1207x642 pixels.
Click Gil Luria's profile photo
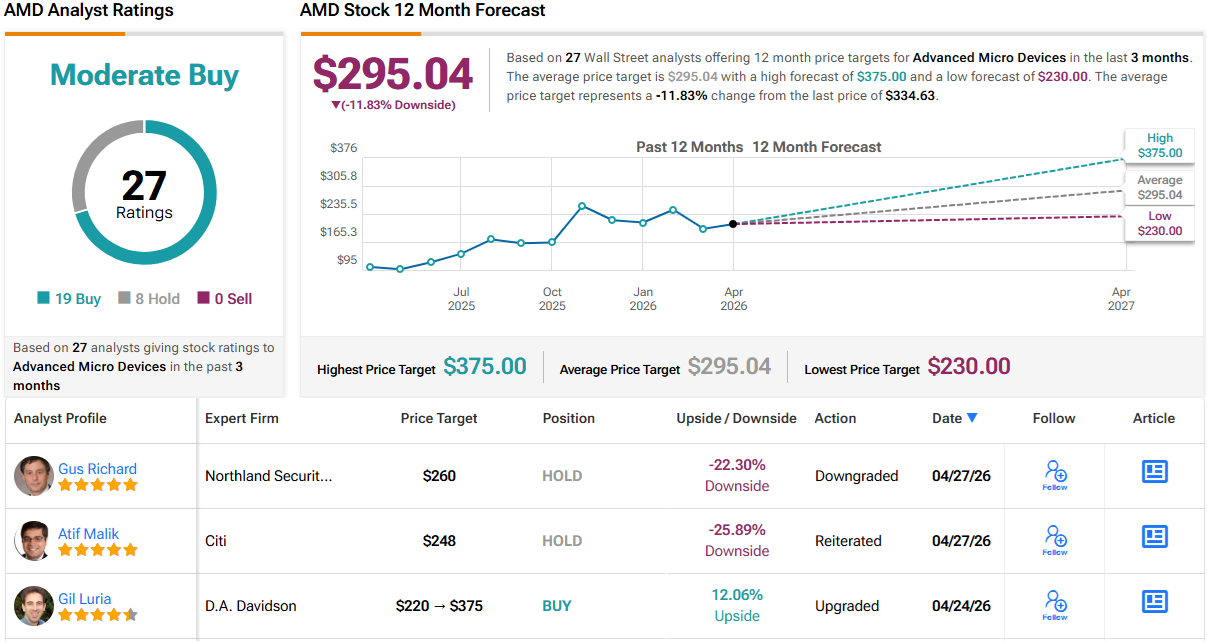(x=33, y=606)
